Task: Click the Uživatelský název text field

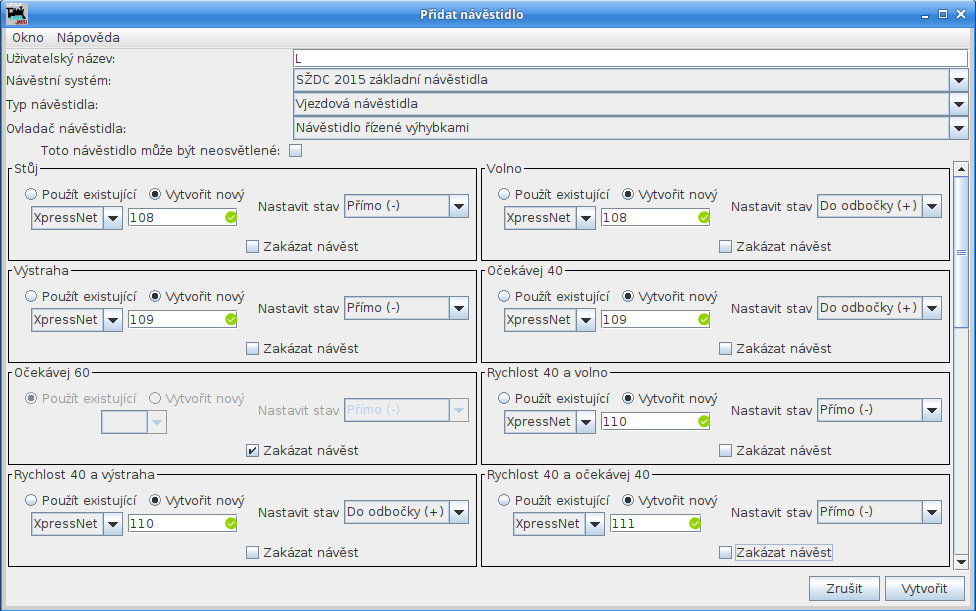Action: coord(630,59)
